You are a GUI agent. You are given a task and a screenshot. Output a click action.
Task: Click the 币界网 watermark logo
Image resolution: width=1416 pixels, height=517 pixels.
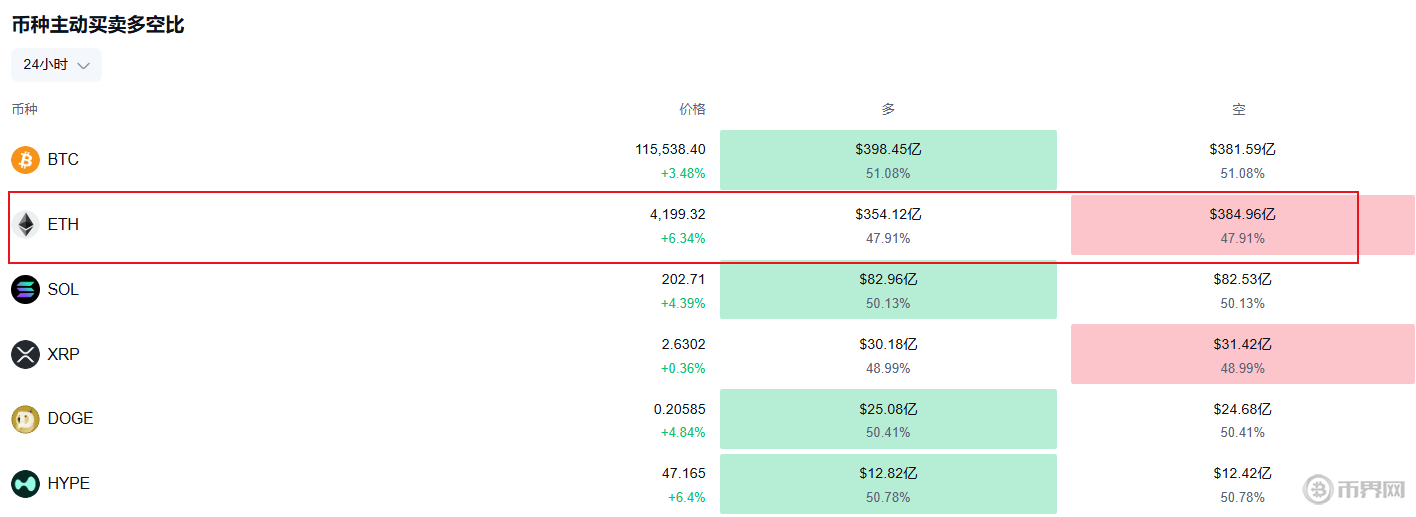(1356, 489)
